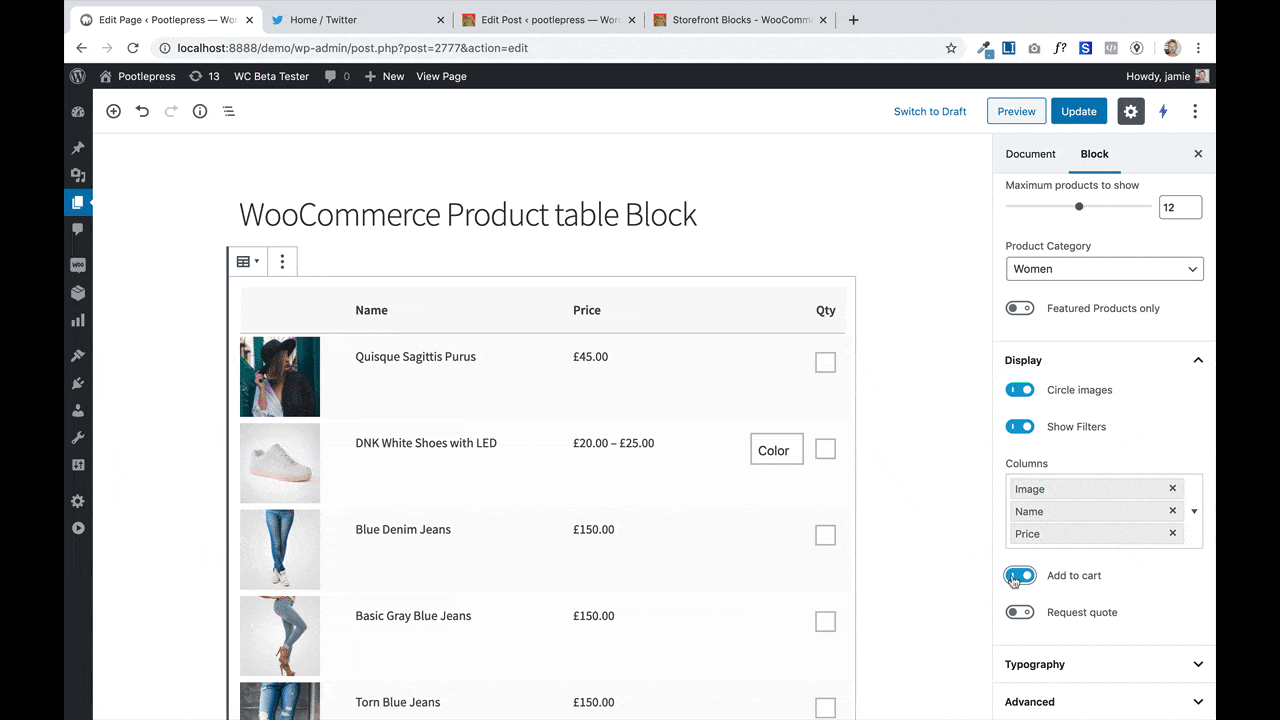Open block type switcher table dropdown

tap(247, 261)
